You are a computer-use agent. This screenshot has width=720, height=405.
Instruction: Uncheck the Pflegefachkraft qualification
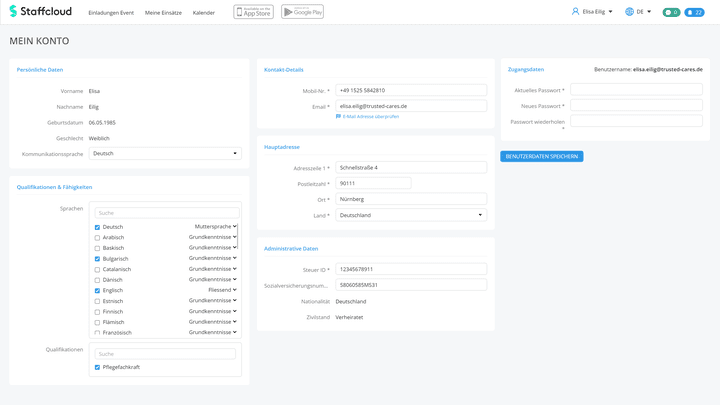pyautogui.click(x=97, y=367)
